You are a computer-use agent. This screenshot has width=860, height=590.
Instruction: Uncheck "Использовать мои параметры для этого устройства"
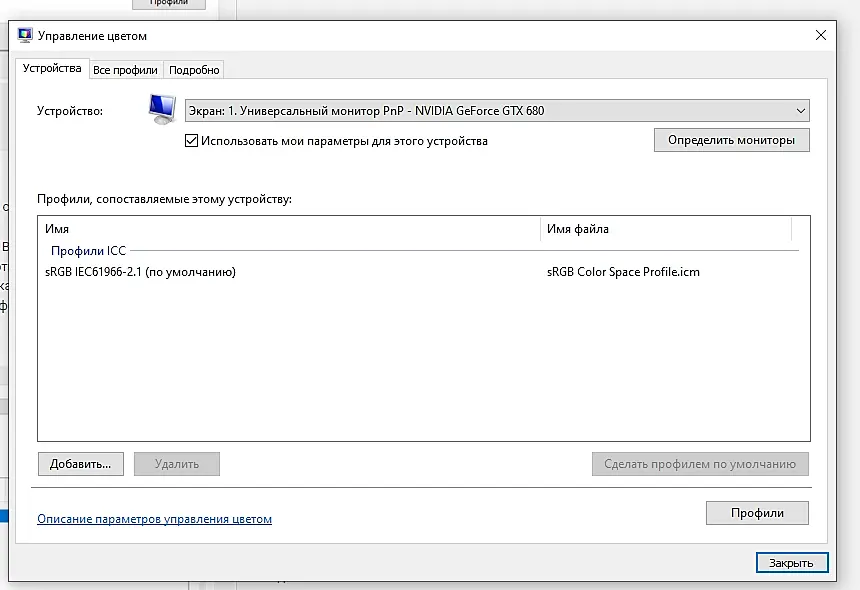click(191, 141)
